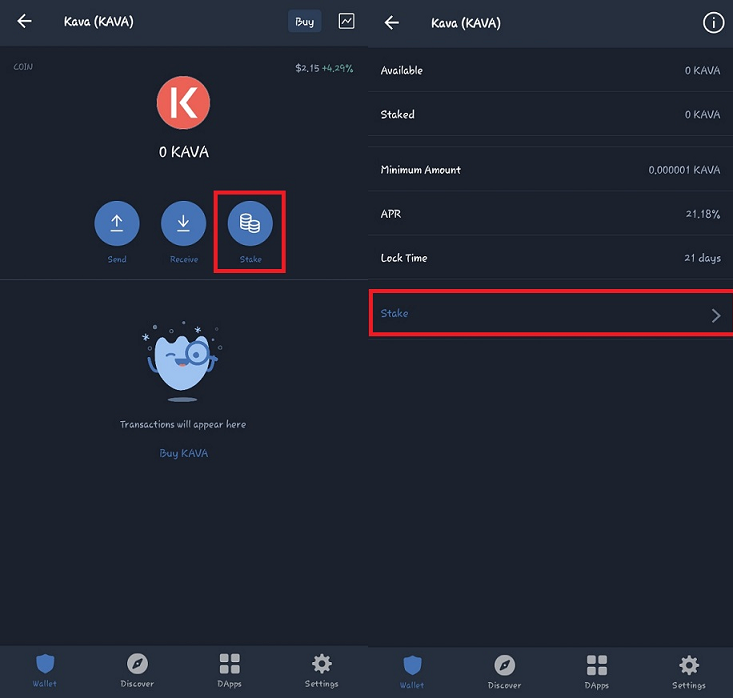This screenshot has height=698, width=733.
Task: Click the 21.18% APR value
Action: 703,214
